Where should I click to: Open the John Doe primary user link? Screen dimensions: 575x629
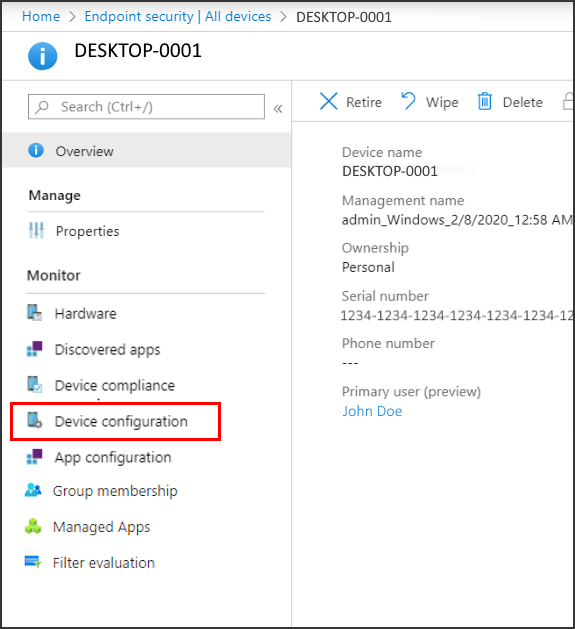point(372,411)
